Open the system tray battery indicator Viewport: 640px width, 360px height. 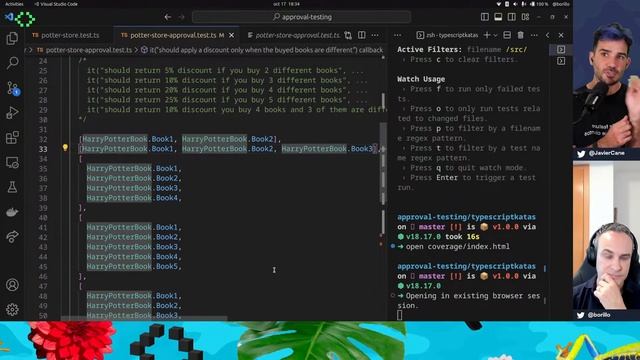click(x=540, y=4)
